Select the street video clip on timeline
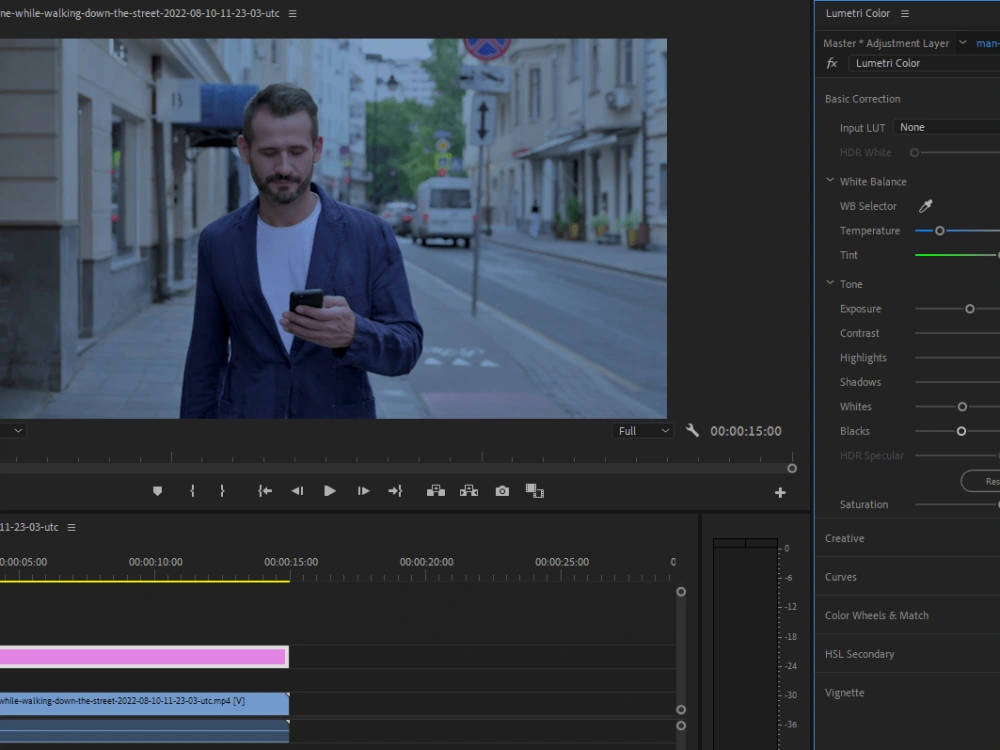Screen dimensions: 1000x750 click(144, 703)
